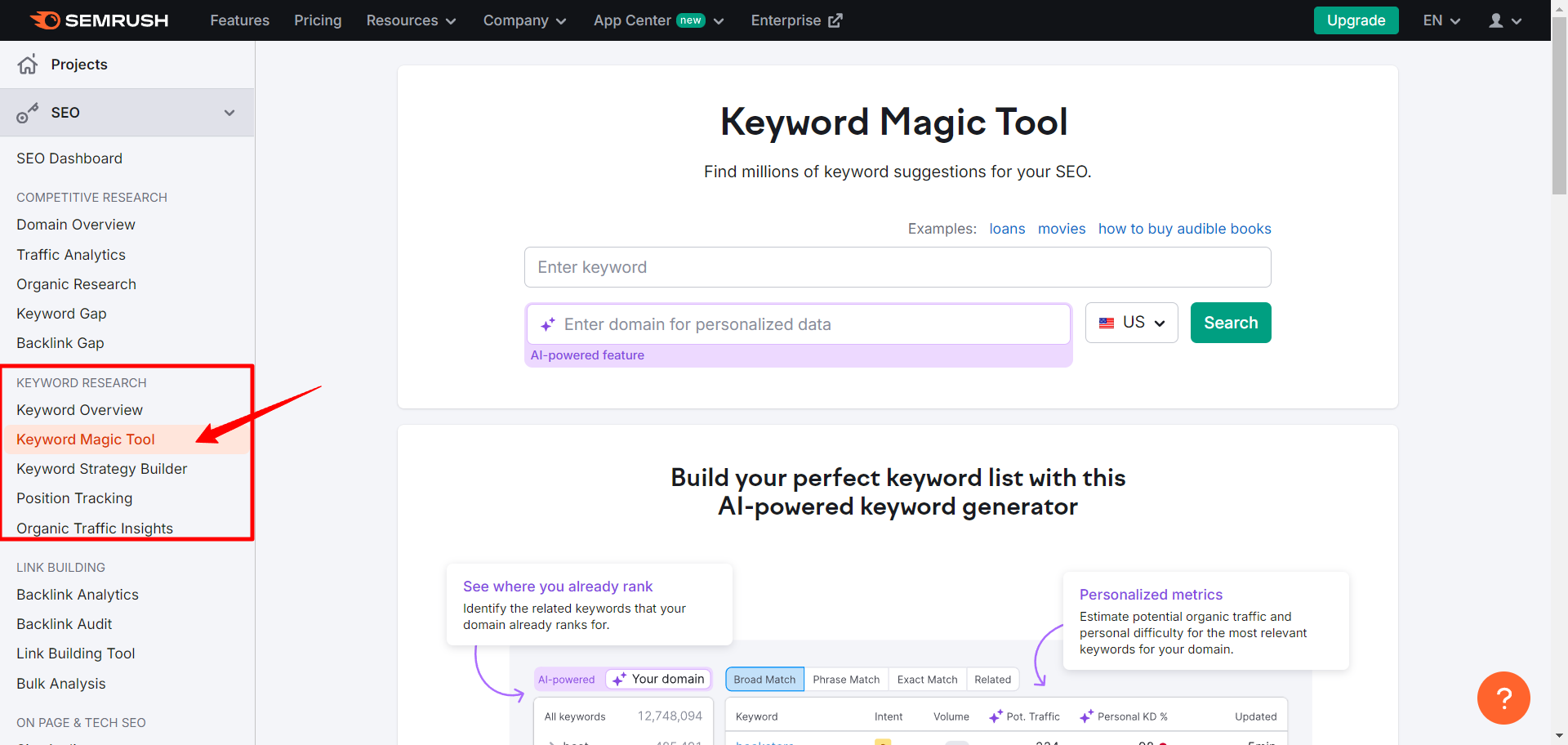Open Position Tracking
Image resolution: width=1568 pixels, height=745 pixels.
[74, 498]
